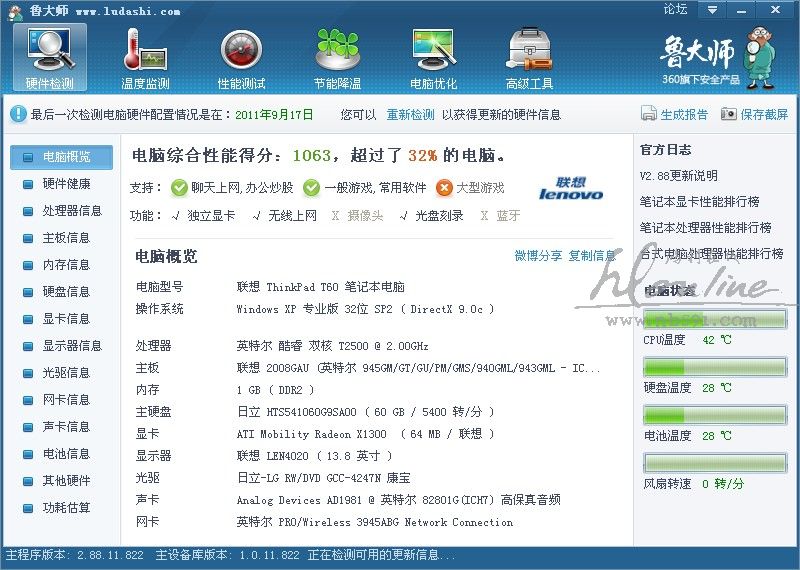This screenshot has width=800, height=570.
Task: Click 复制信息 to copy info
Action: click(592, 256)
